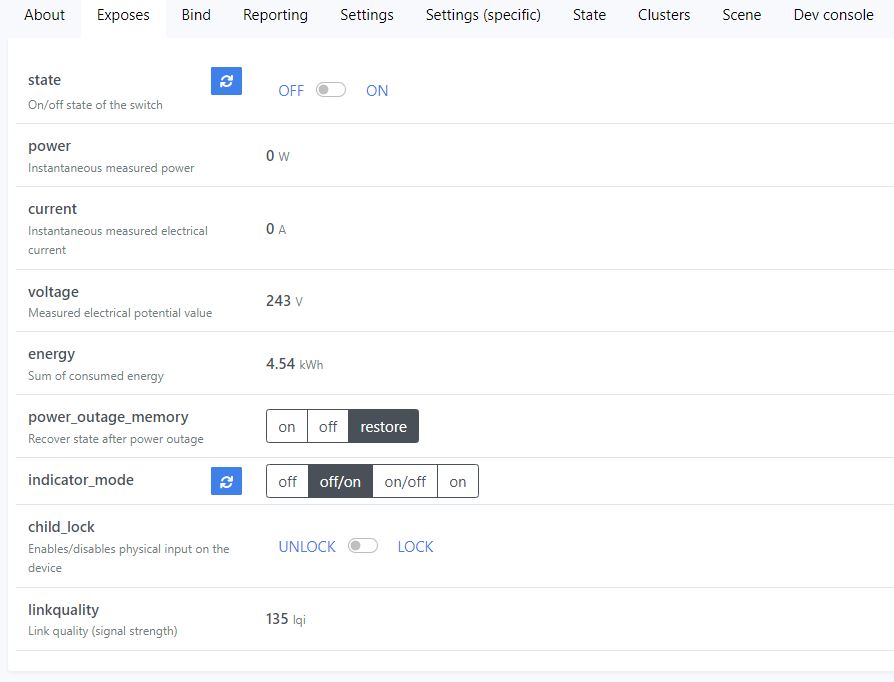Switch to the Exposes tab

coord(122,15)
